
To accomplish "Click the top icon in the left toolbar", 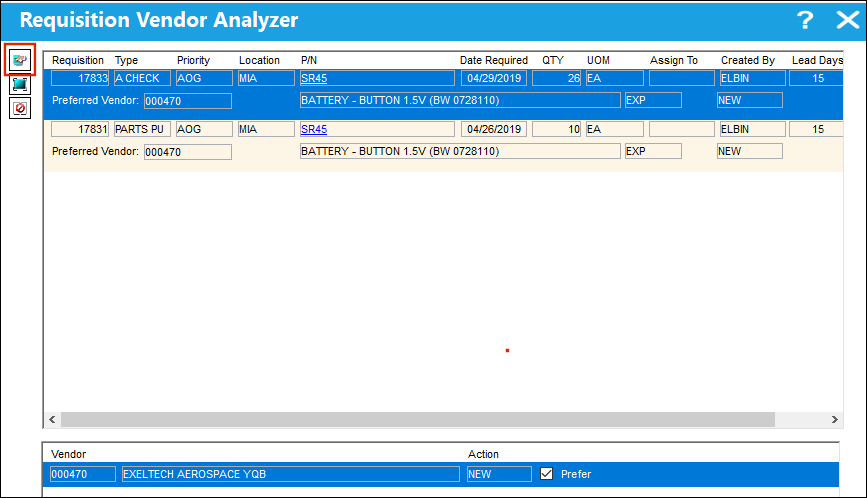I will [20, 60].
